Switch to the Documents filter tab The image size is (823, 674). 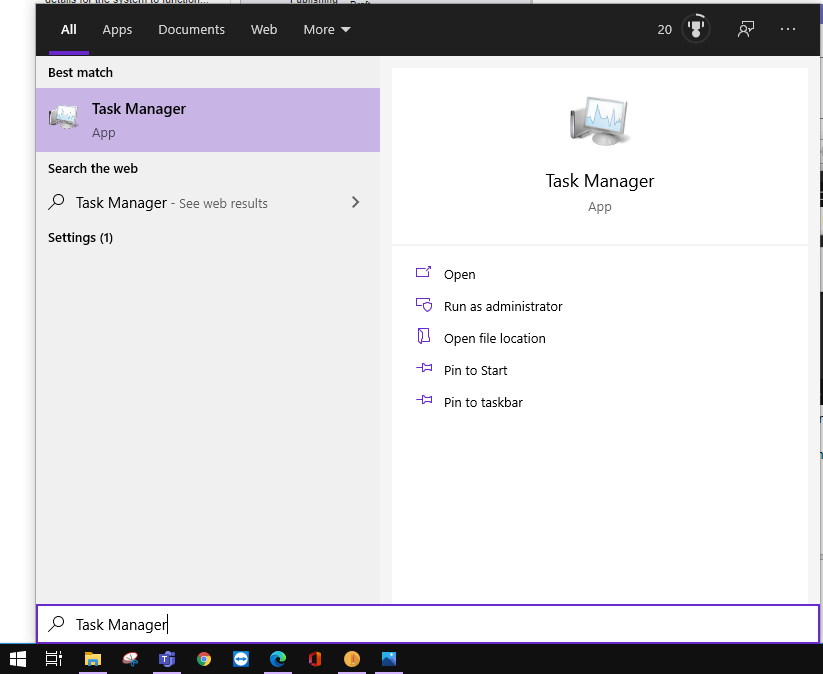click(x=192, y=29)
